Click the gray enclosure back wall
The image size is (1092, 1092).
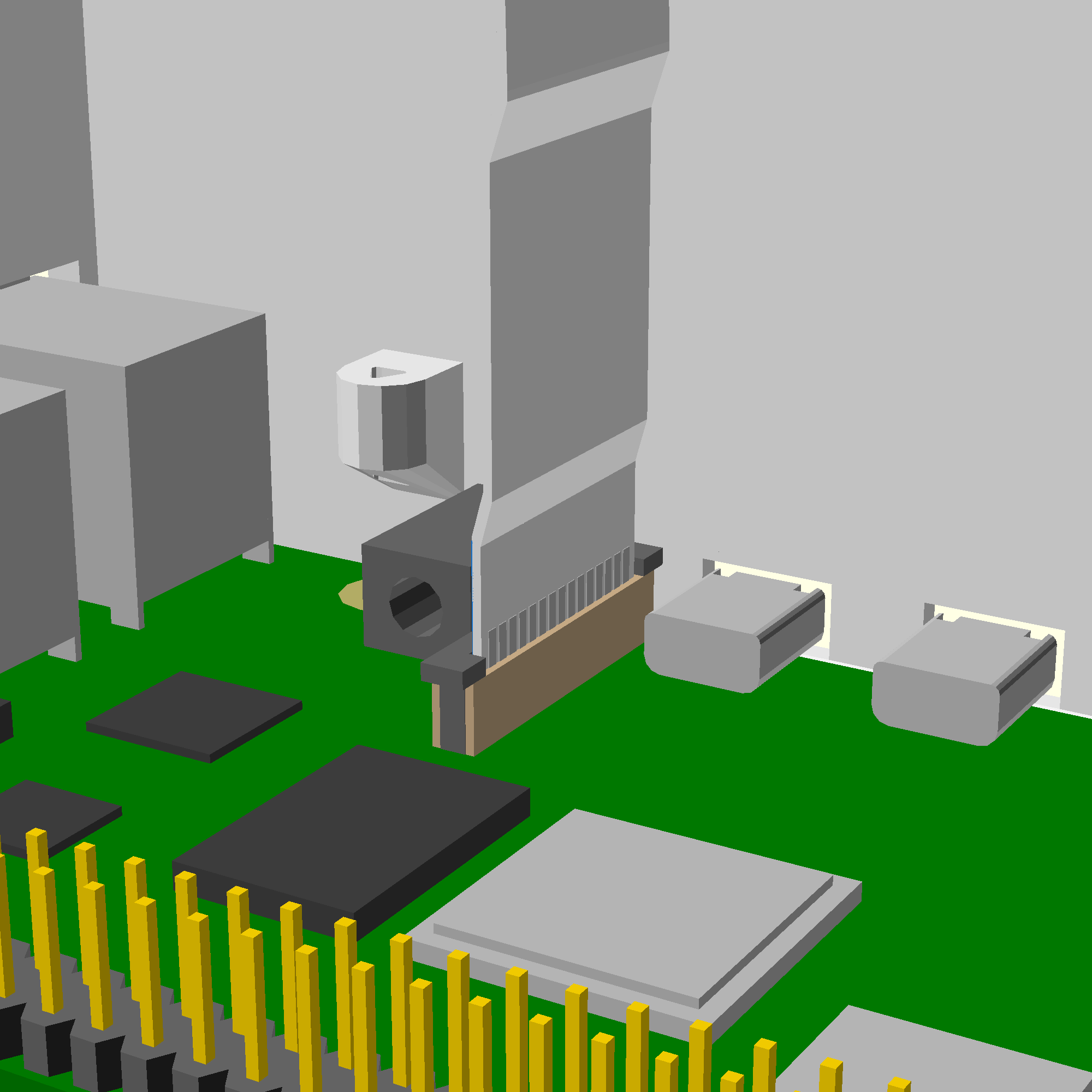(848, 283)
